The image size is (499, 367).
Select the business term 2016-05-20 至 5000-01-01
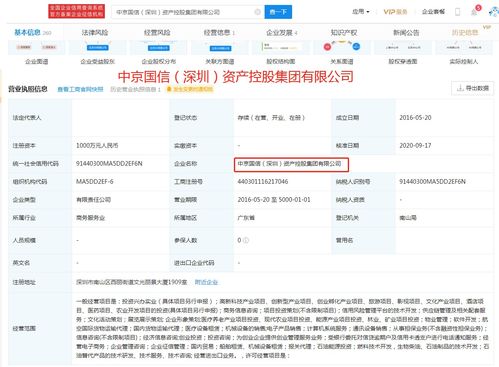(x=274, y=199)
